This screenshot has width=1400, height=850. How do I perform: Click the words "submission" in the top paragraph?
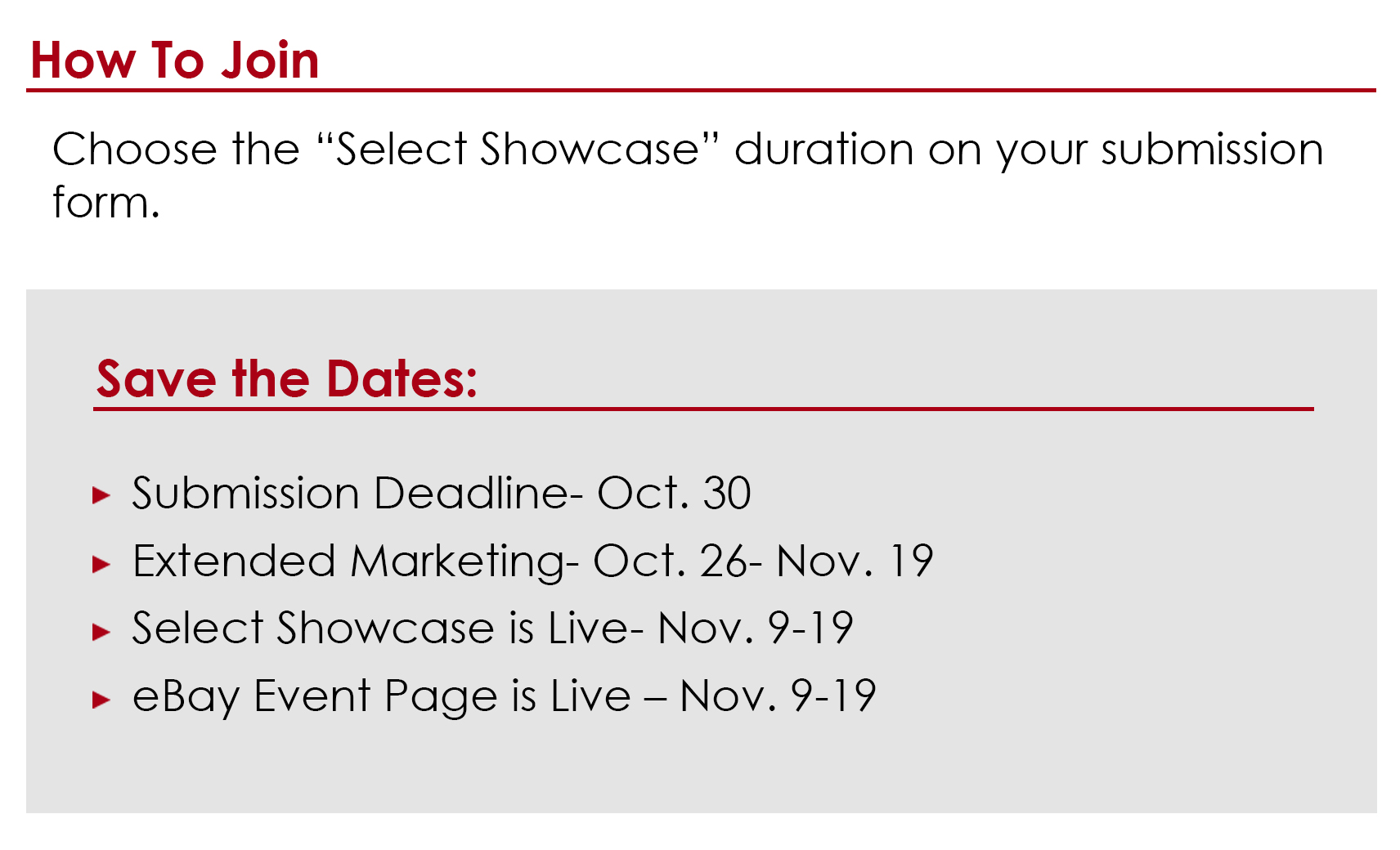(1212, 150)
